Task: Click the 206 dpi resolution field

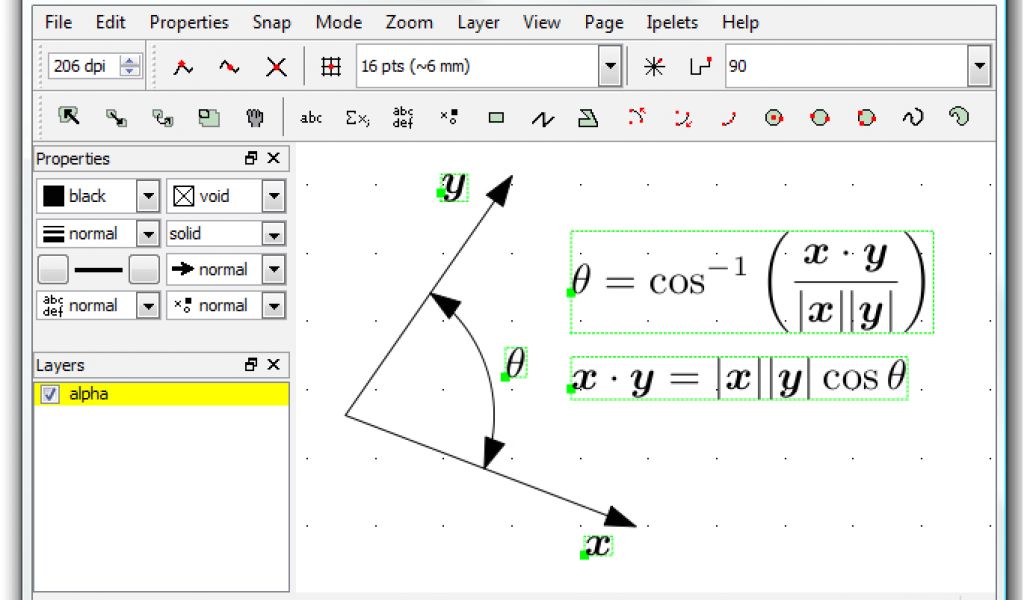Action: pos(84,67)
